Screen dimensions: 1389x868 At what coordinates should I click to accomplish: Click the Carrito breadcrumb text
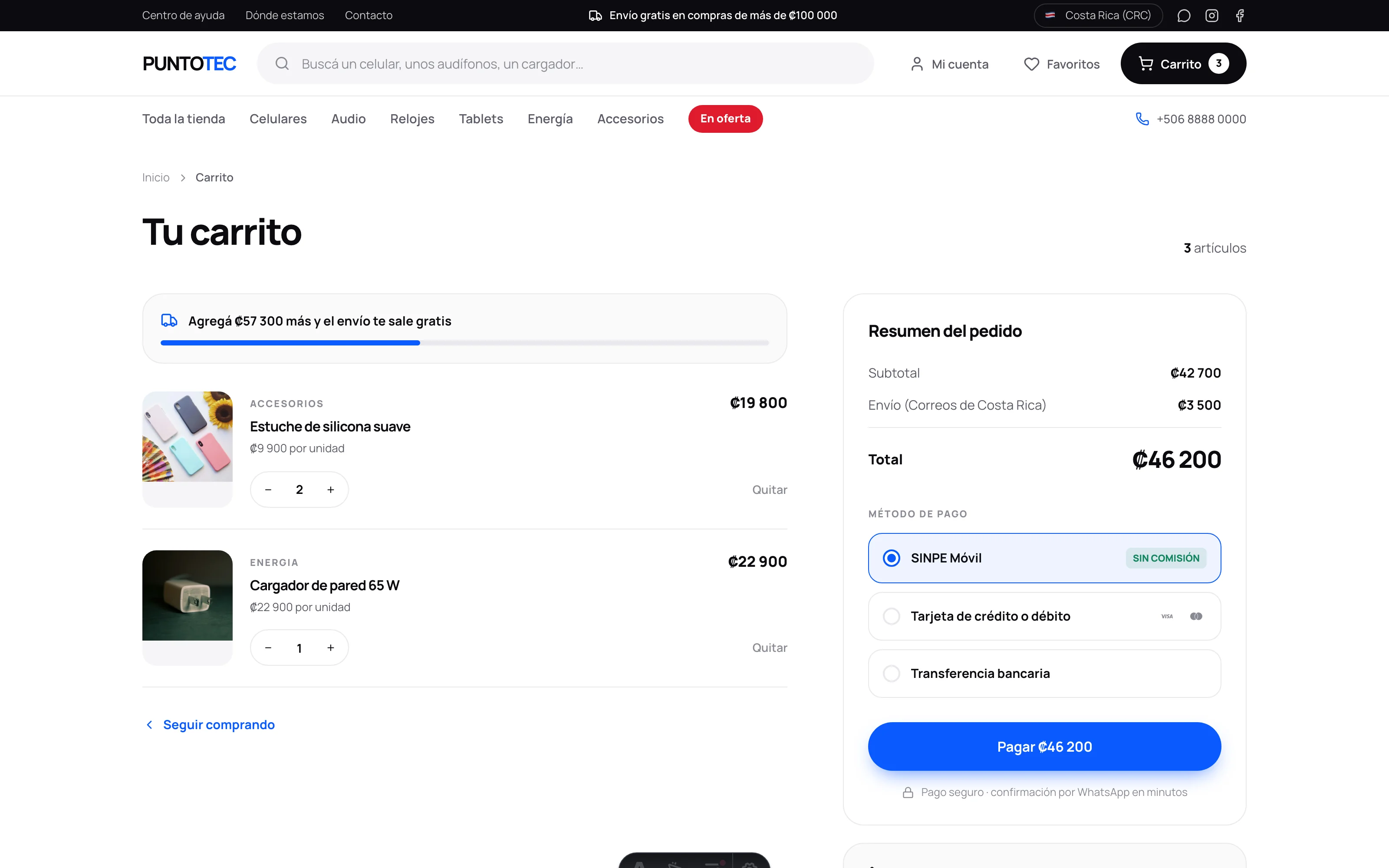click(x=214, y=178)
